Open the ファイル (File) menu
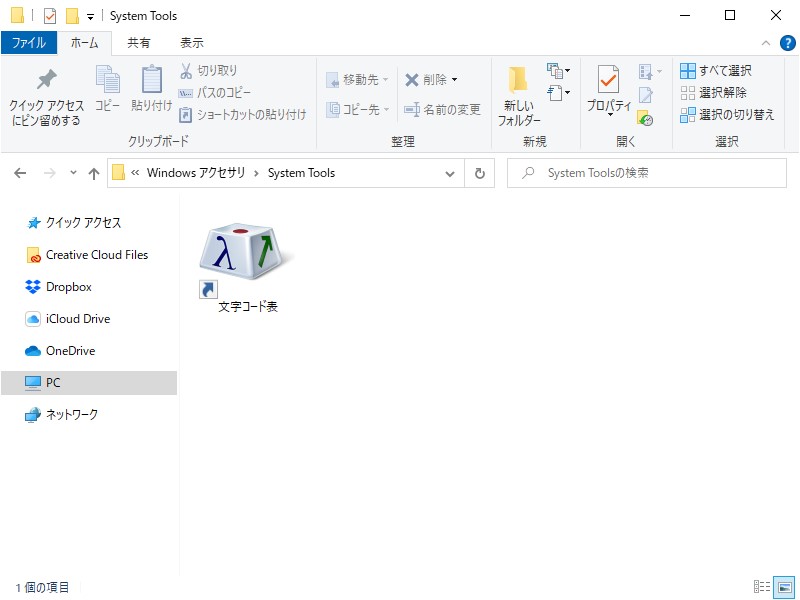This screenshot has height=600, width=800. coord(30,42)
